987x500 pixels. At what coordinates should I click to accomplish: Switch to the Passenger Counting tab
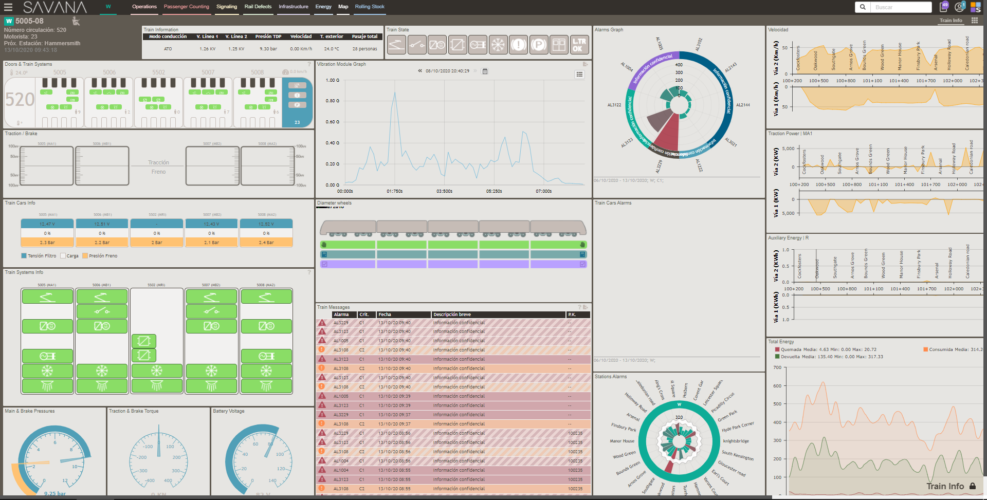pyautogui.click(x=186, y=7)
